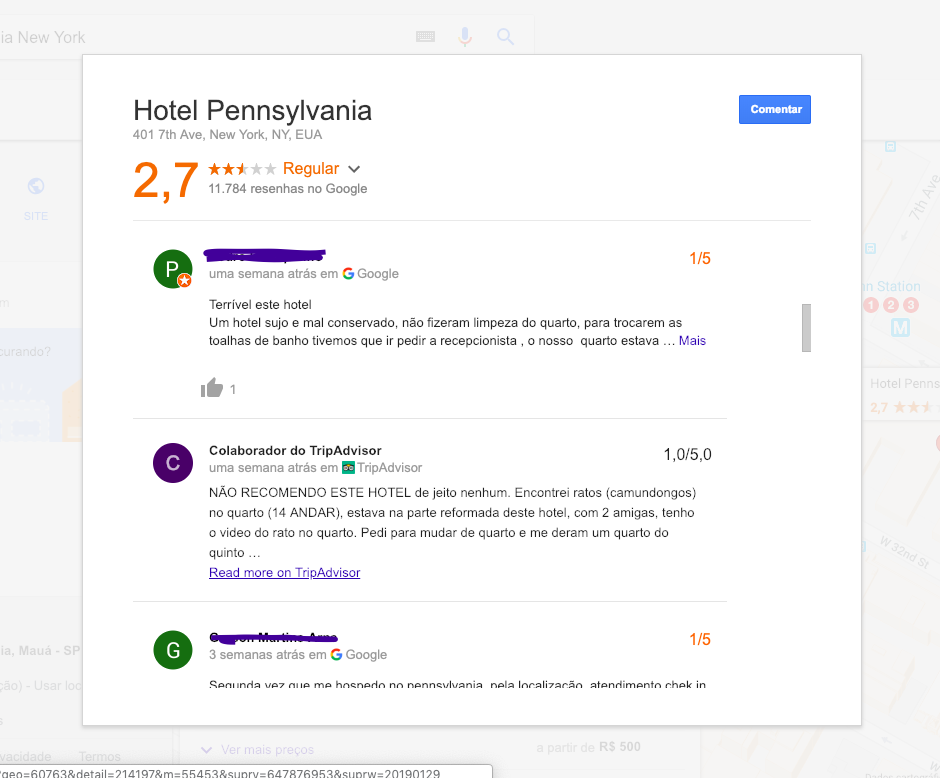Image resolution: width=940 pixels, height=778 pixels.
Task: Click the Google search input field
Action: [x=204, y=37]
